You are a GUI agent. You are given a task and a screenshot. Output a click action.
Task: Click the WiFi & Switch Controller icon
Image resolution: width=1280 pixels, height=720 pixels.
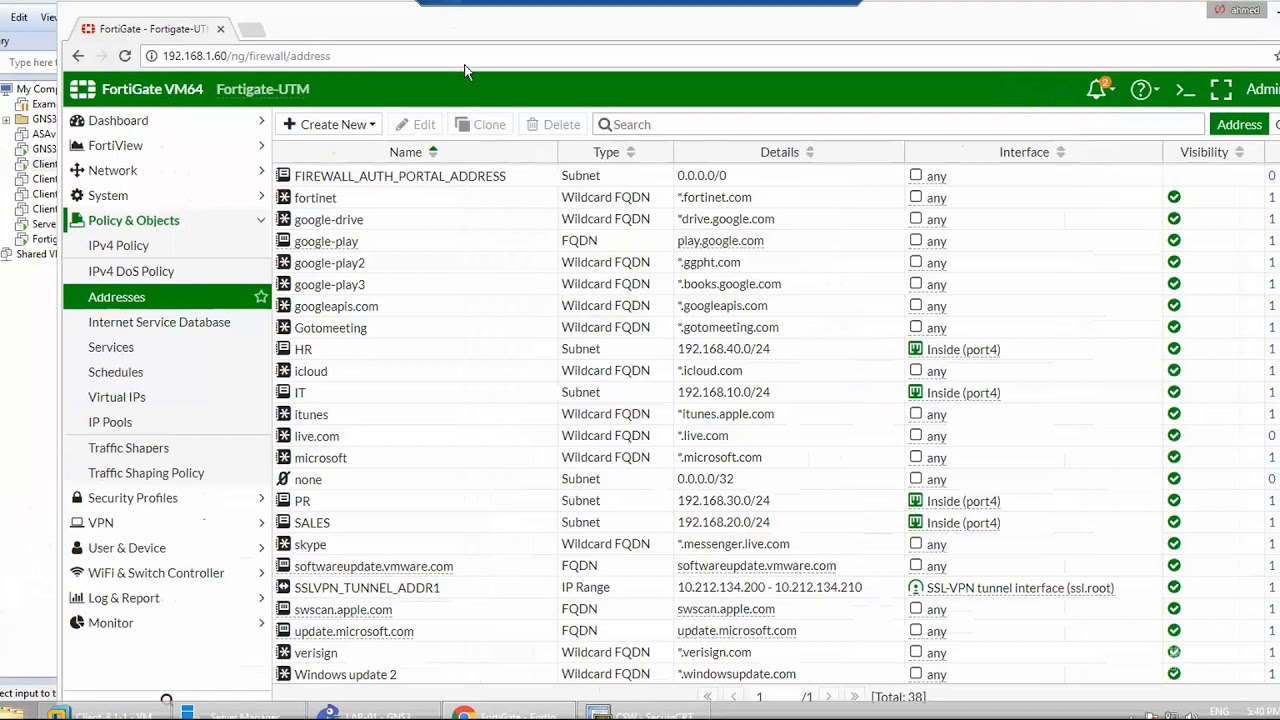click(x=77, y=573)
